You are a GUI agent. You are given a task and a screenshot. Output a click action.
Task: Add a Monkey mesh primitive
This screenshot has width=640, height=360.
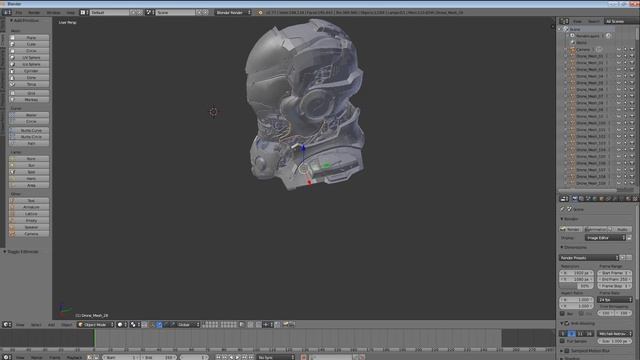[29, 100]
